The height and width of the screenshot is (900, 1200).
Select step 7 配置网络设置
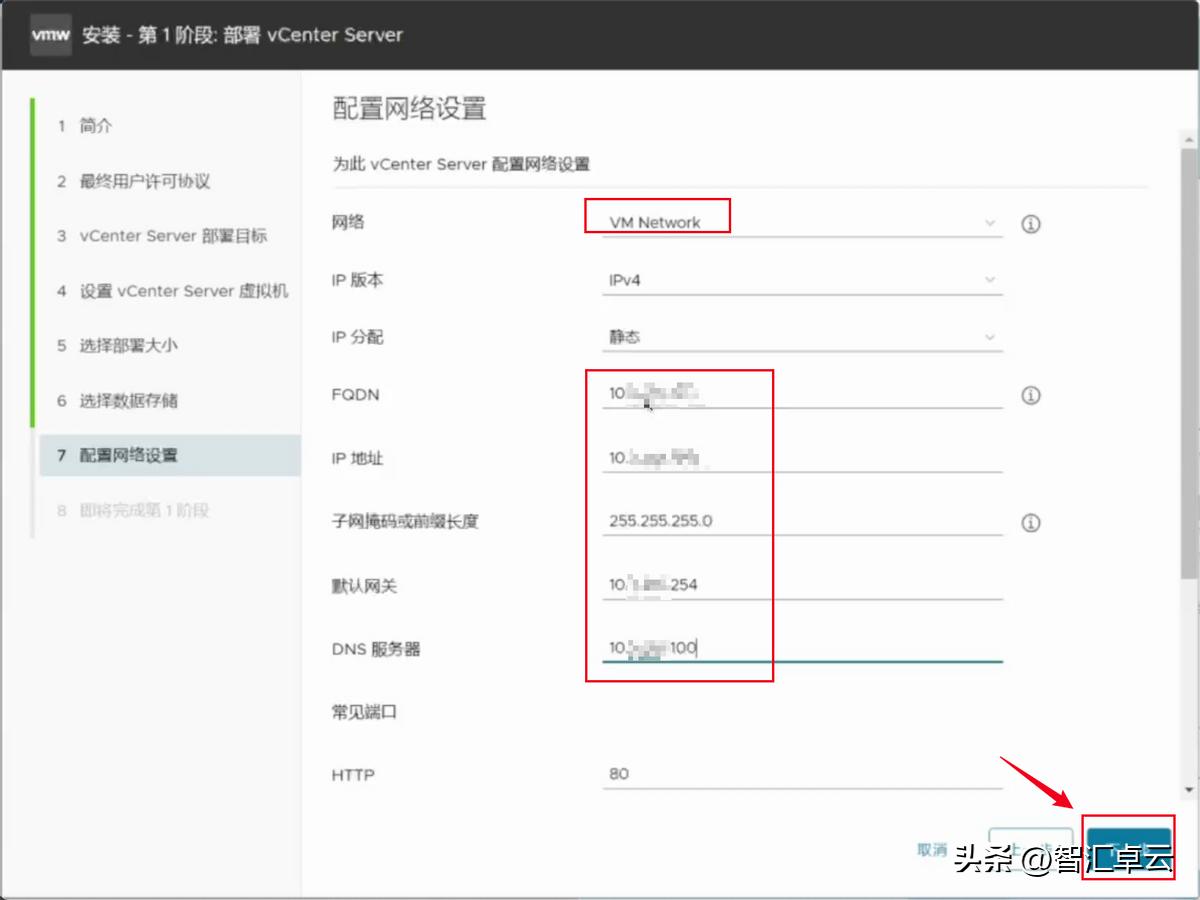point(170,455)
